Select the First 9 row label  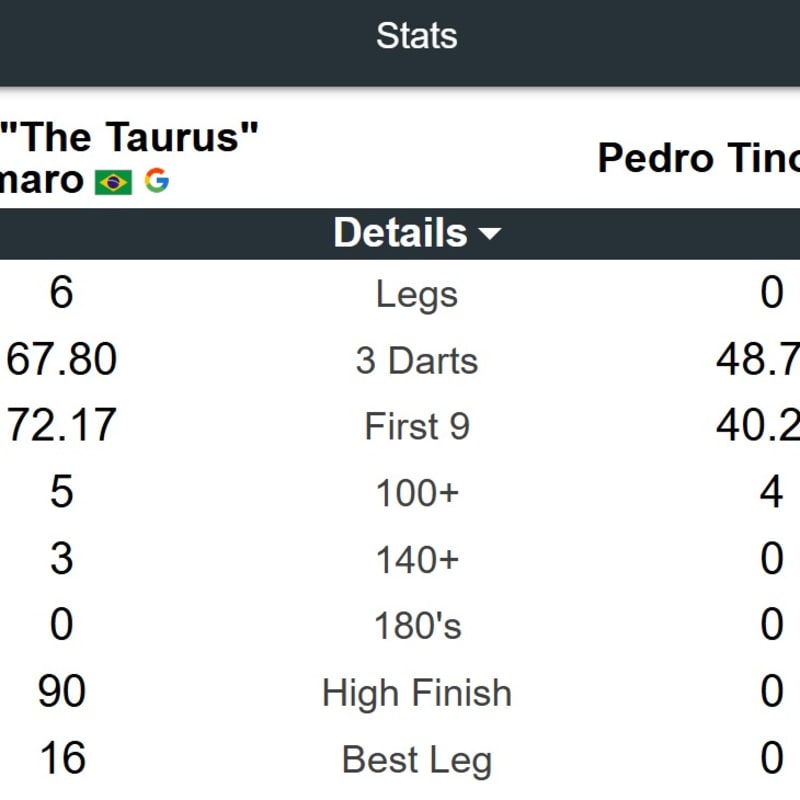coord(417,427)
